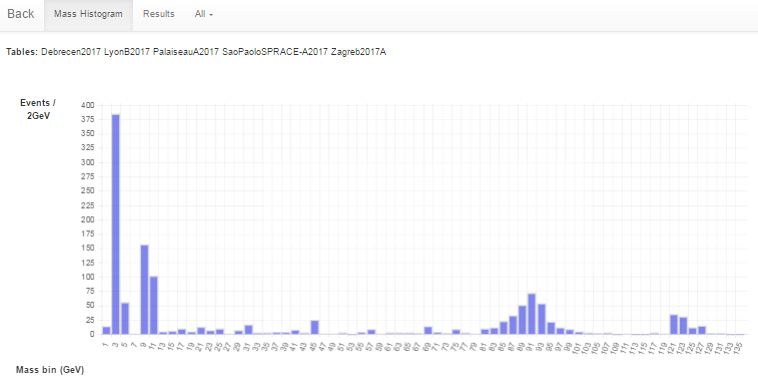This screenshot has height=381, width=758.
Task: Click the bar at mass bin 127
Action: 702,330
